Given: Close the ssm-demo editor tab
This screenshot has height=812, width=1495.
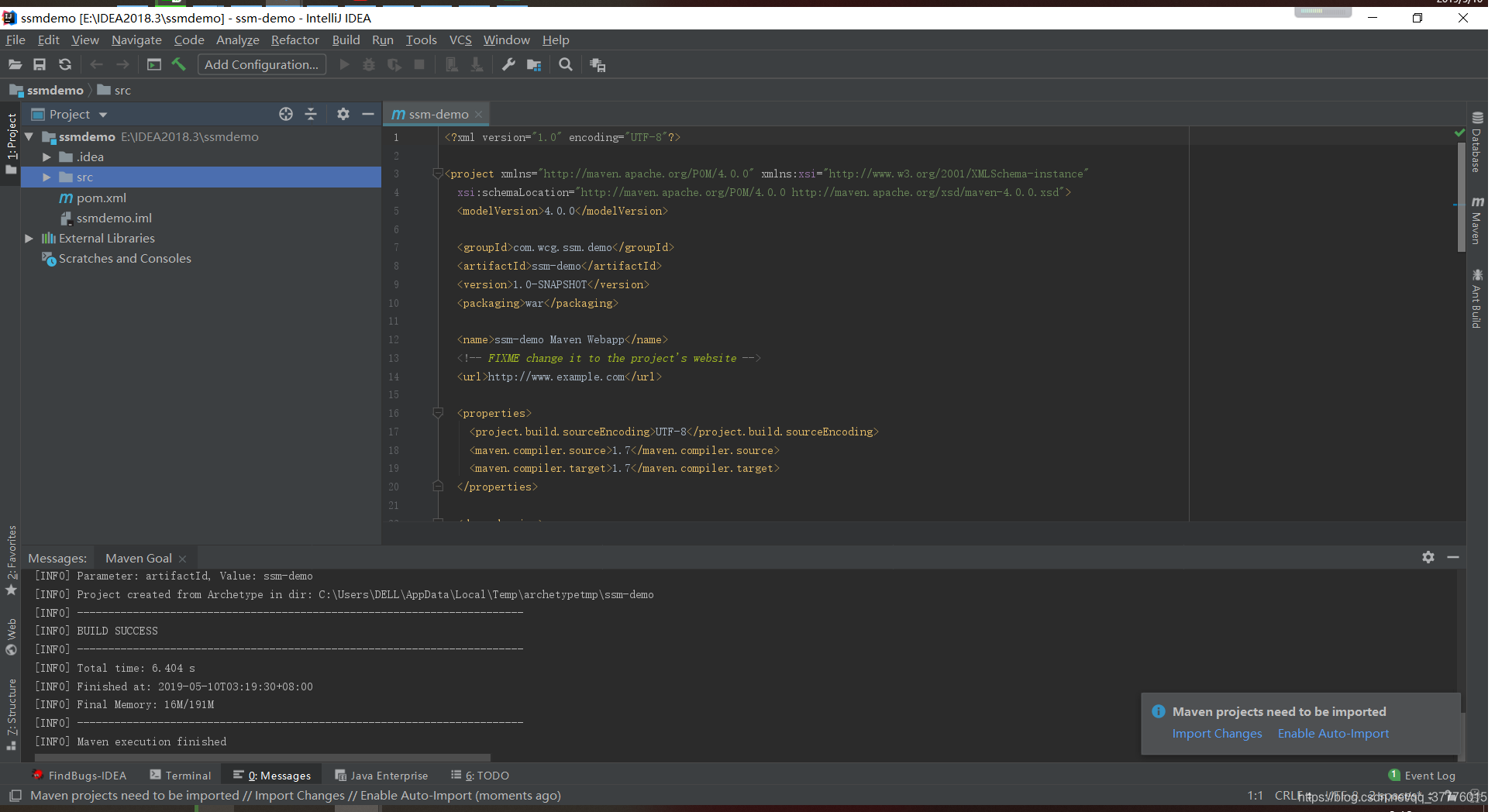Looking at the screenshot, I should (479, 115).
